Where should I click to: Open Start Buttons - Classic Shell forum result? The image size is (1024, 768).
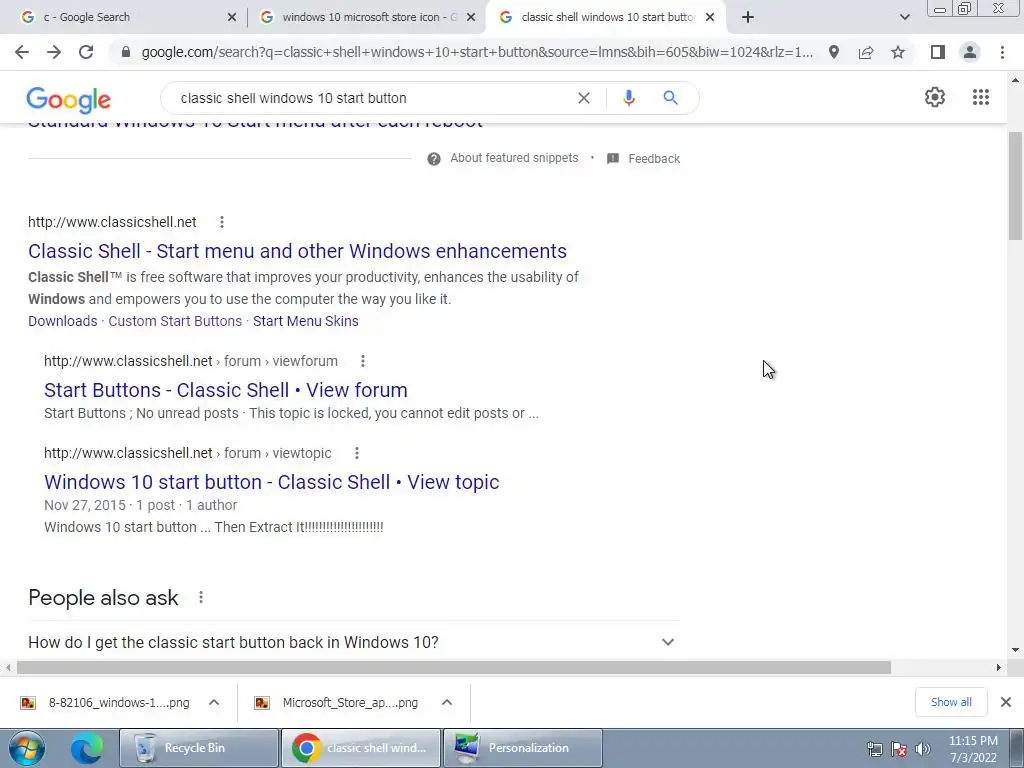pos(226,390)
